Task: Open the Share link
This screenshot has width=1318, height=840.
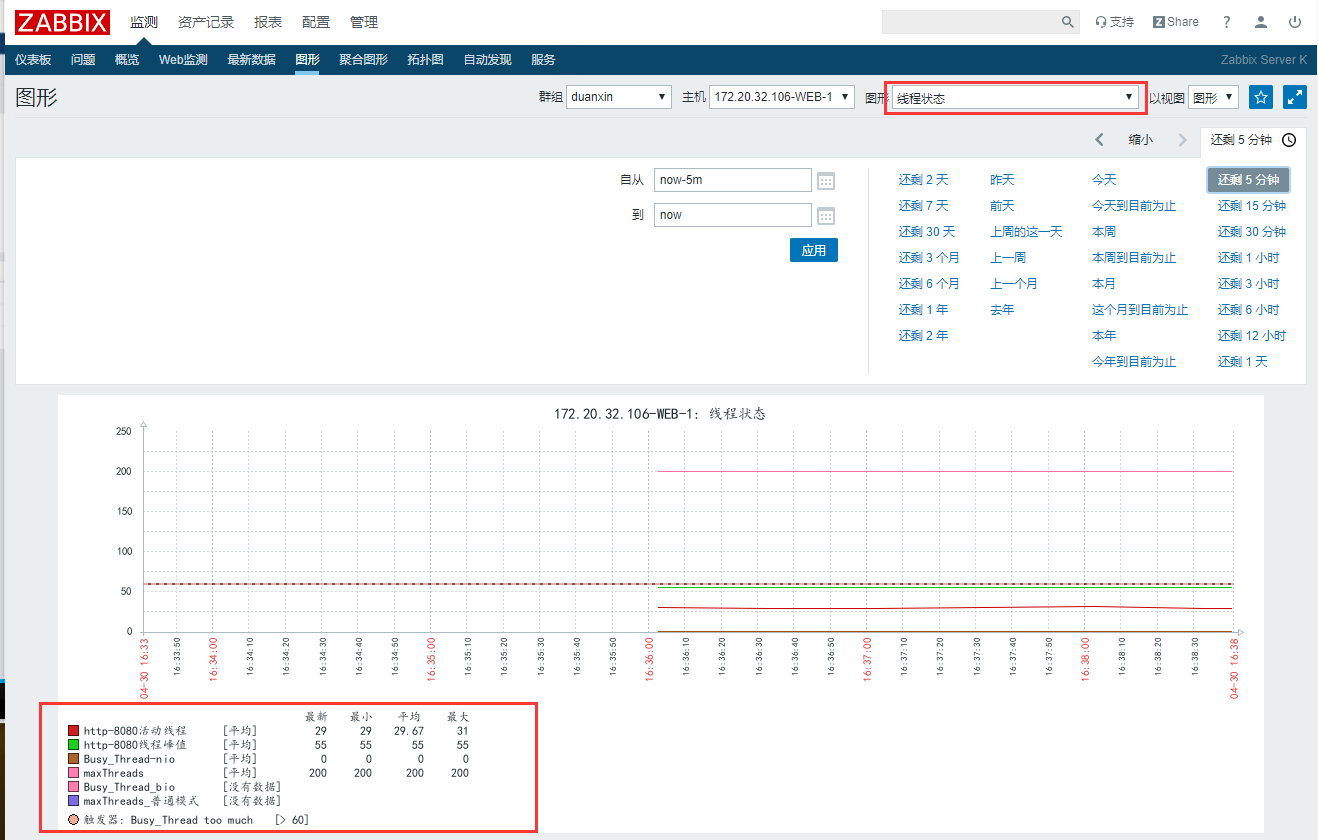Action: (x=1175, y=22)
